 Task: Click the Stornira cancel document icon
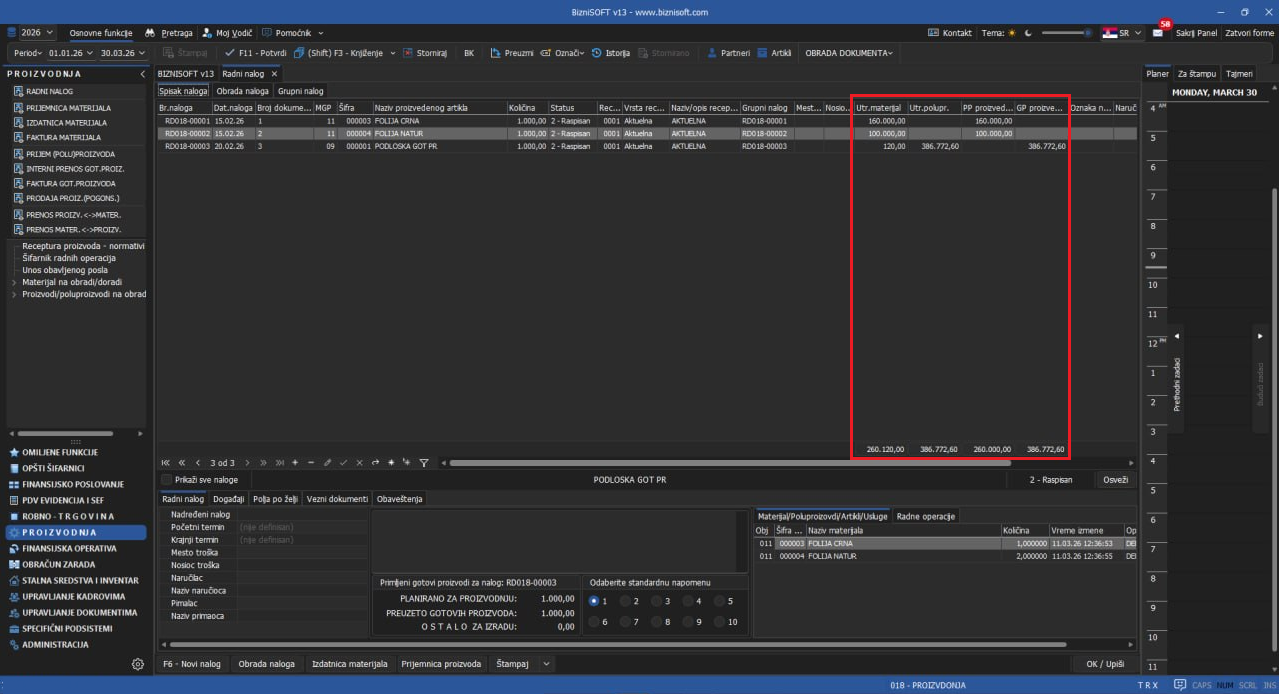pyautogui.click(x=408, y=53)
